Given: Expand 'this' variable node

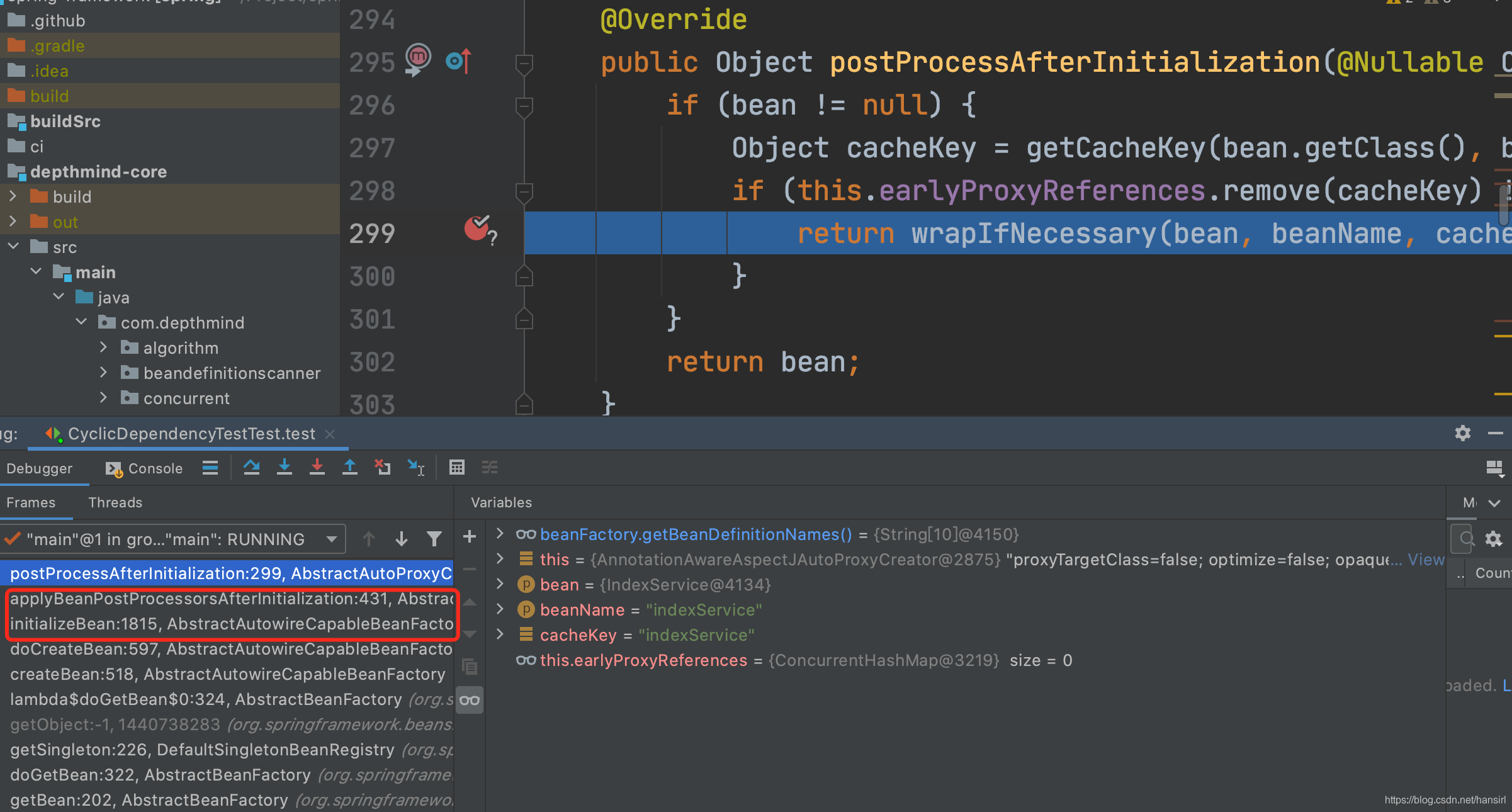Looking at the screenshot, I should tap(500, 559).
